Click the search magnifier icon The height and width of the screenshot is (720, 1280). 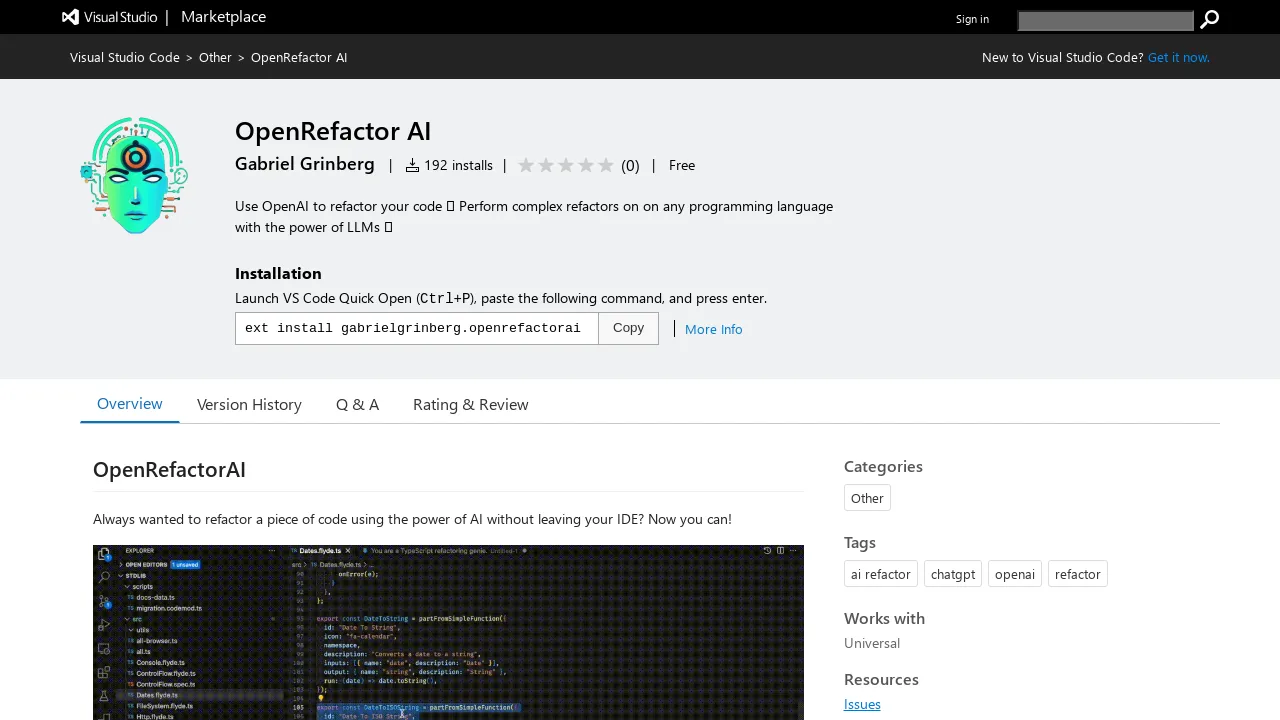click(x=1209, y=20)
